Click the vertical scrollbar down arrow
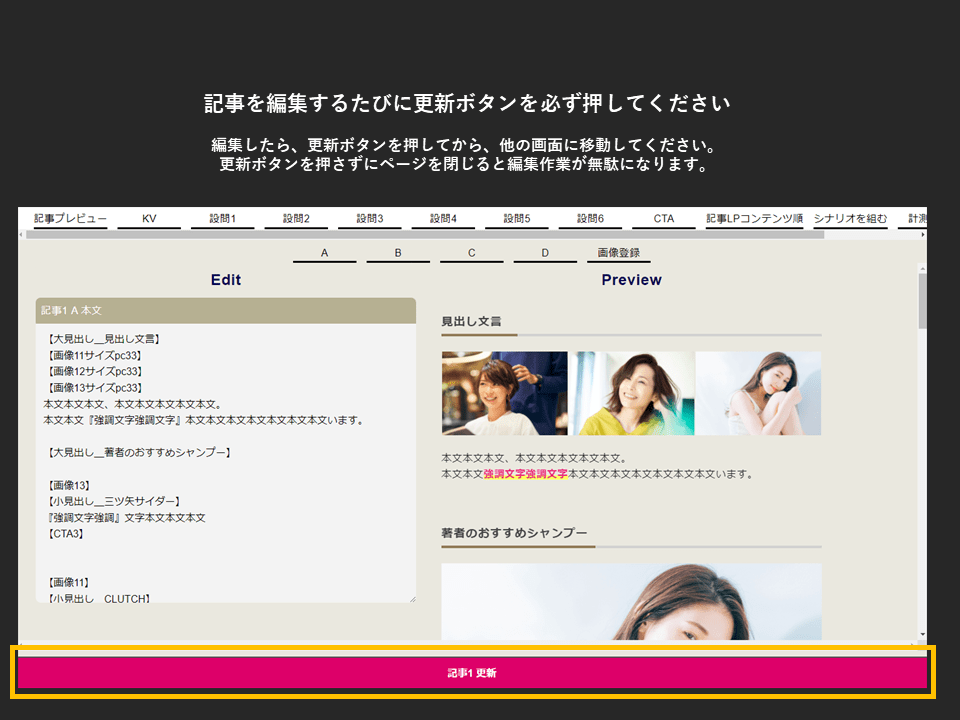This screenshot has width=960, height=720. coord(922,634)
